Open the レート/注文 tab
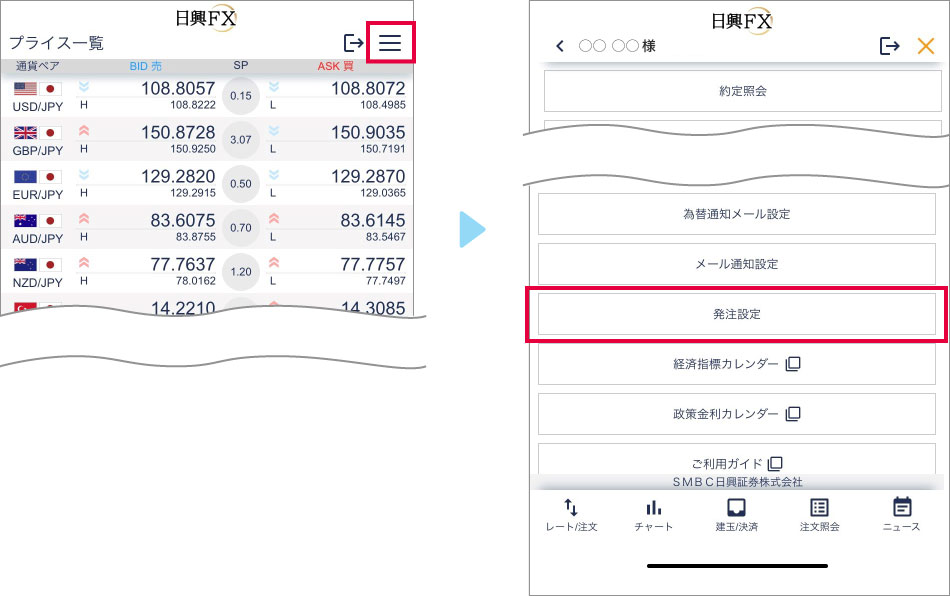The image size is (950, 596). point(571,515)
